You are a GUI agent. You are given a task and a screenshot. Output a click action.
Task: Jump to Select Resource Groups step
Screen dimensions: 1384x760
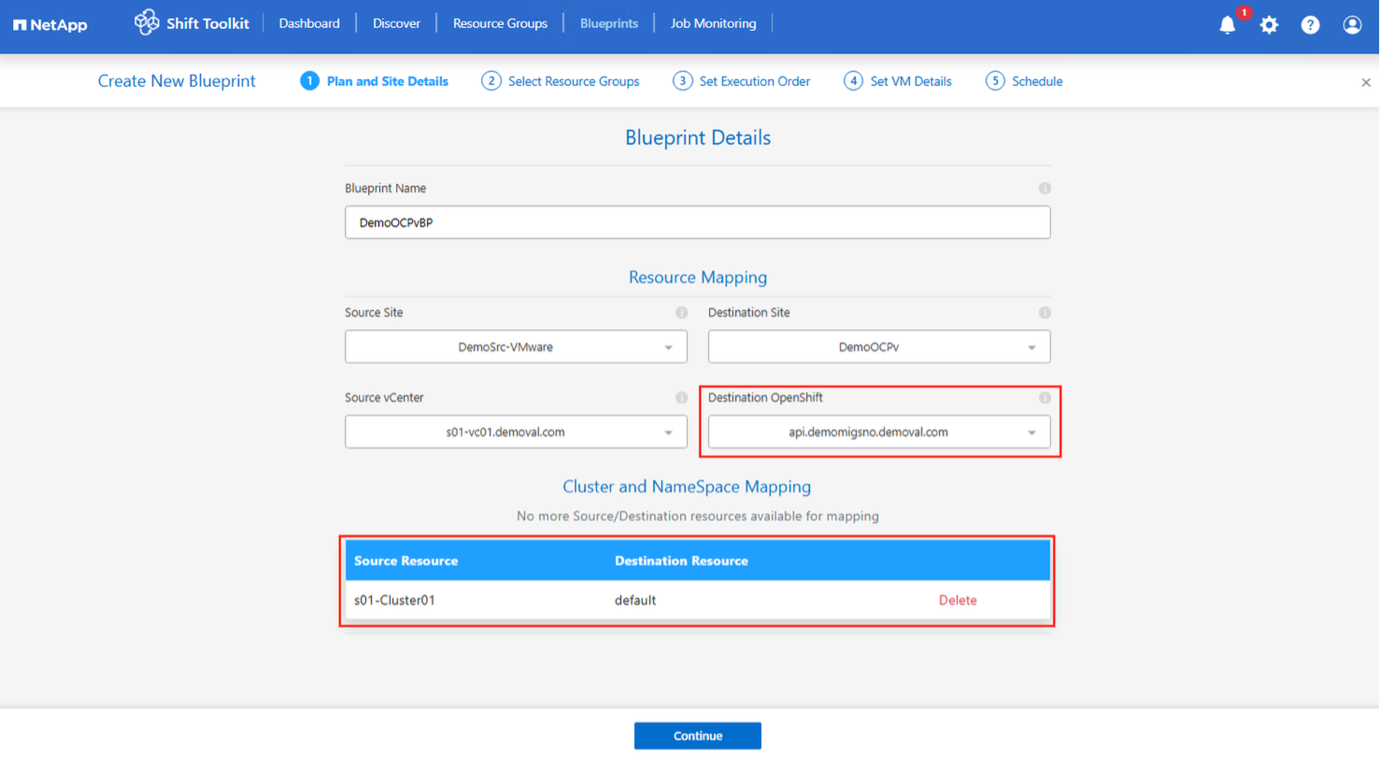click(561, 81)
